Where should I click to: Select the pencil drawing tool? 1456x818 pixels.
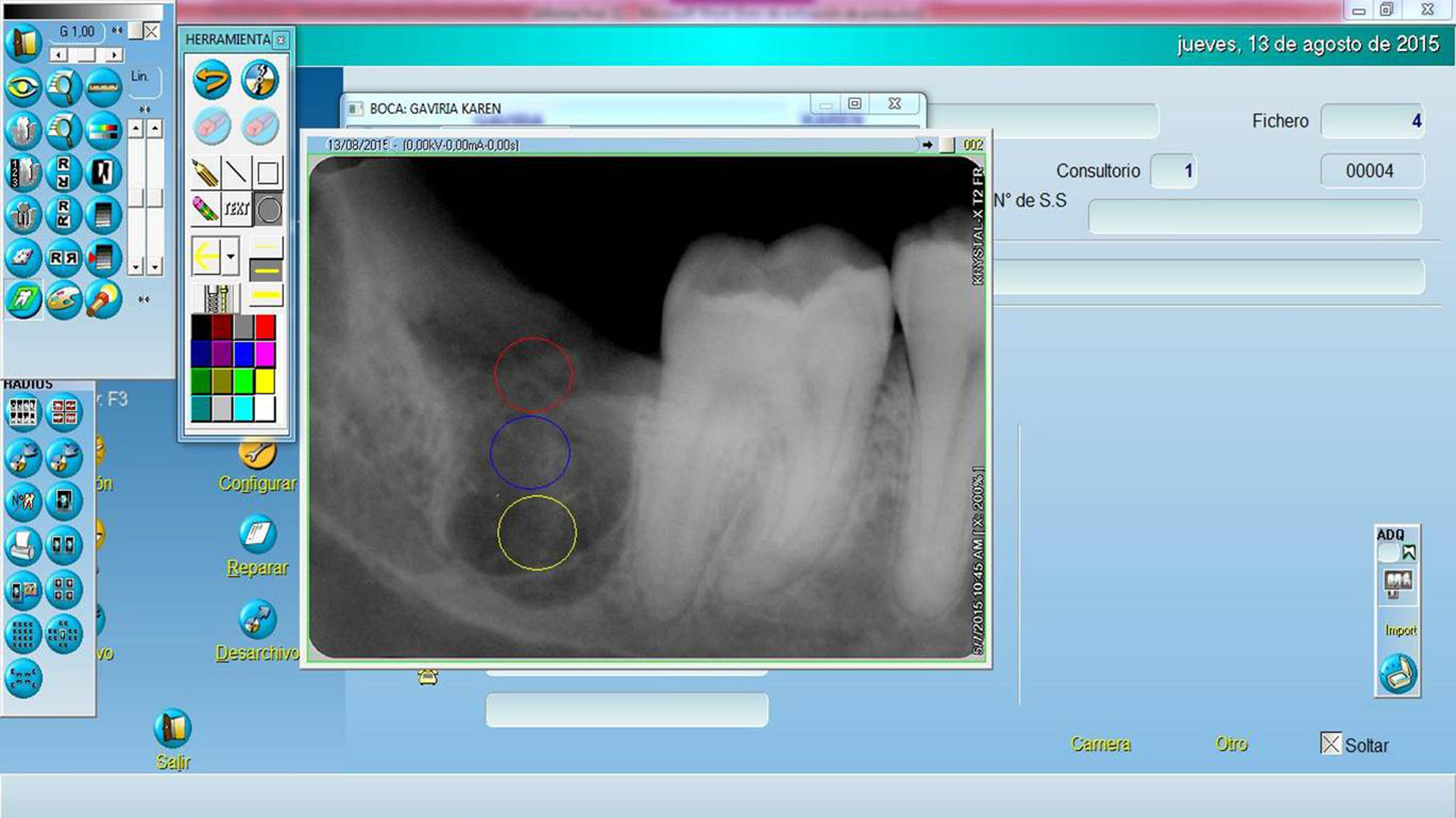(204, 172)
